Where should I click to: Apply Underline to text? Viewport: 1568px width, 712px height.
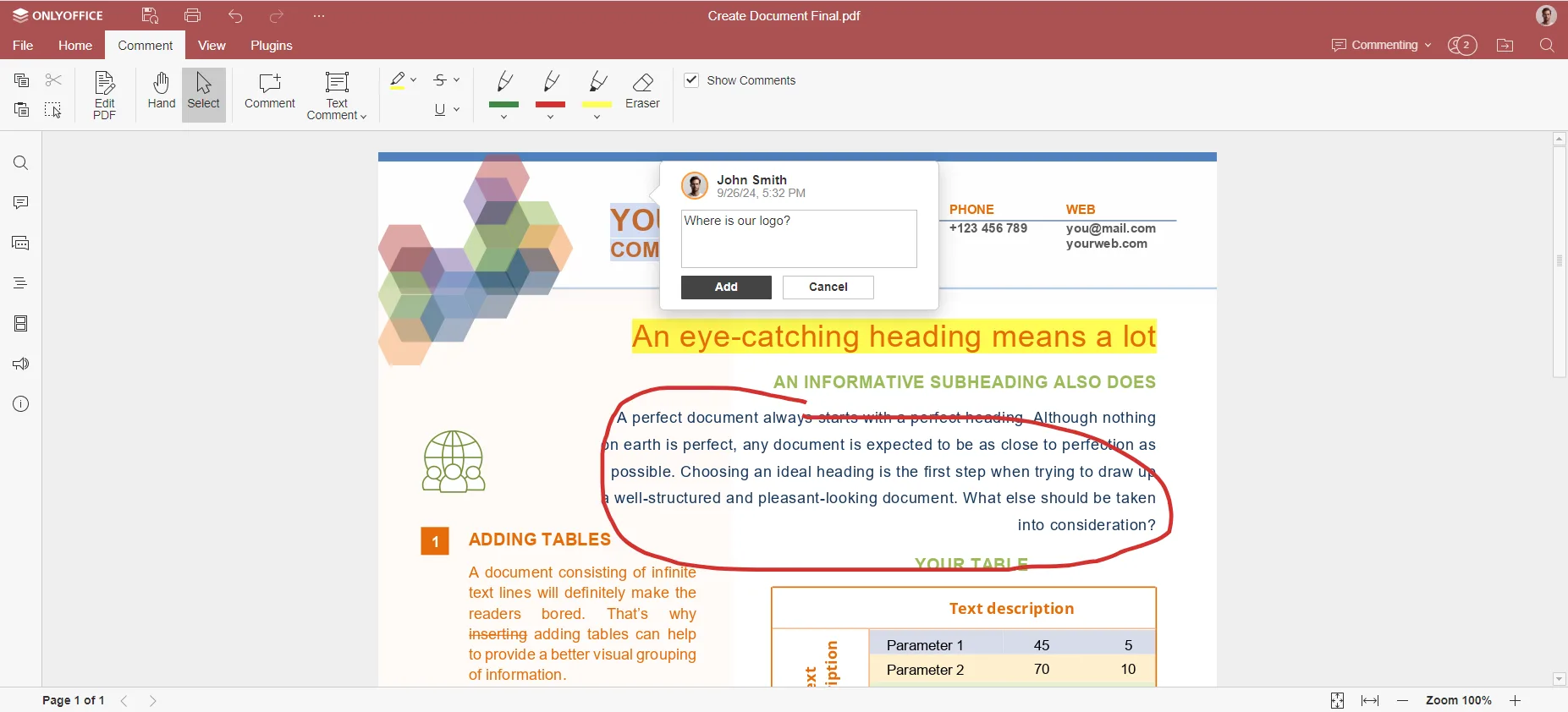440,110
